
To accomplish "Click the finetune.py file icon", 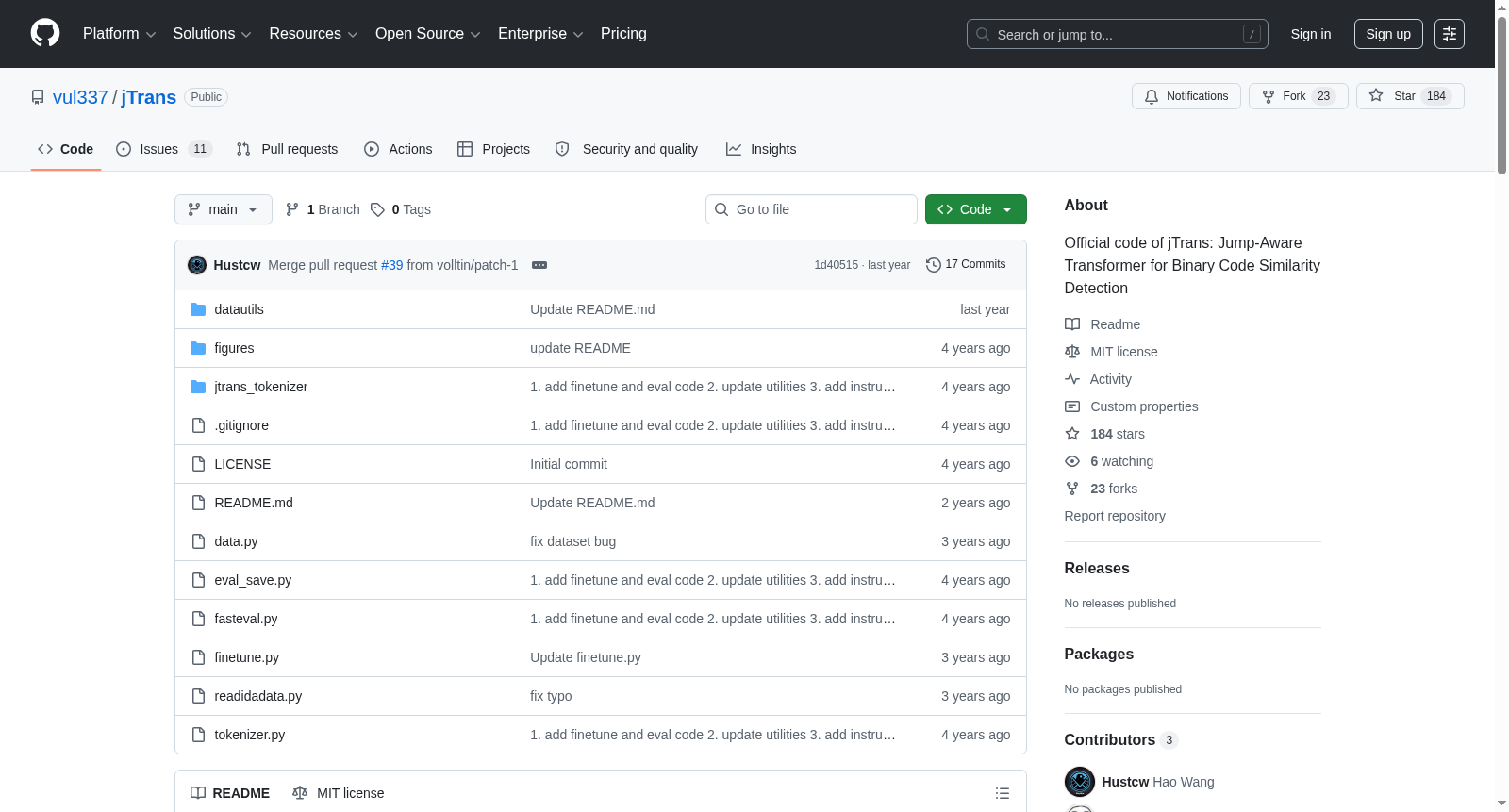I will tap(198, 657).
